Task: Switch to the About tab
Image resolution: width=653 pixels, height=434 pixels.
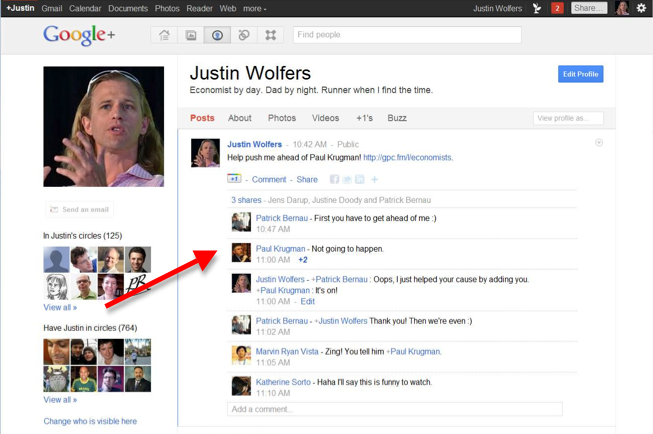Action: click(x=239, y=118)
